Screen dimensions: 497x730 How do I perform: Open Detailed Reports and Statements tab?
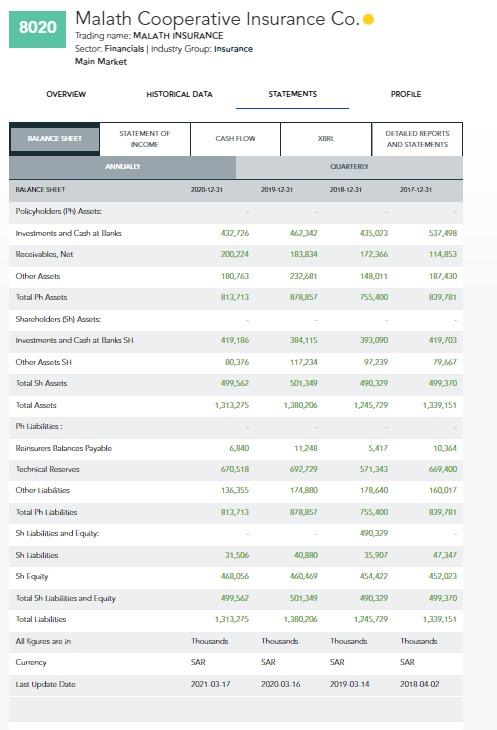pyautogui.click(x=417, y=139)
